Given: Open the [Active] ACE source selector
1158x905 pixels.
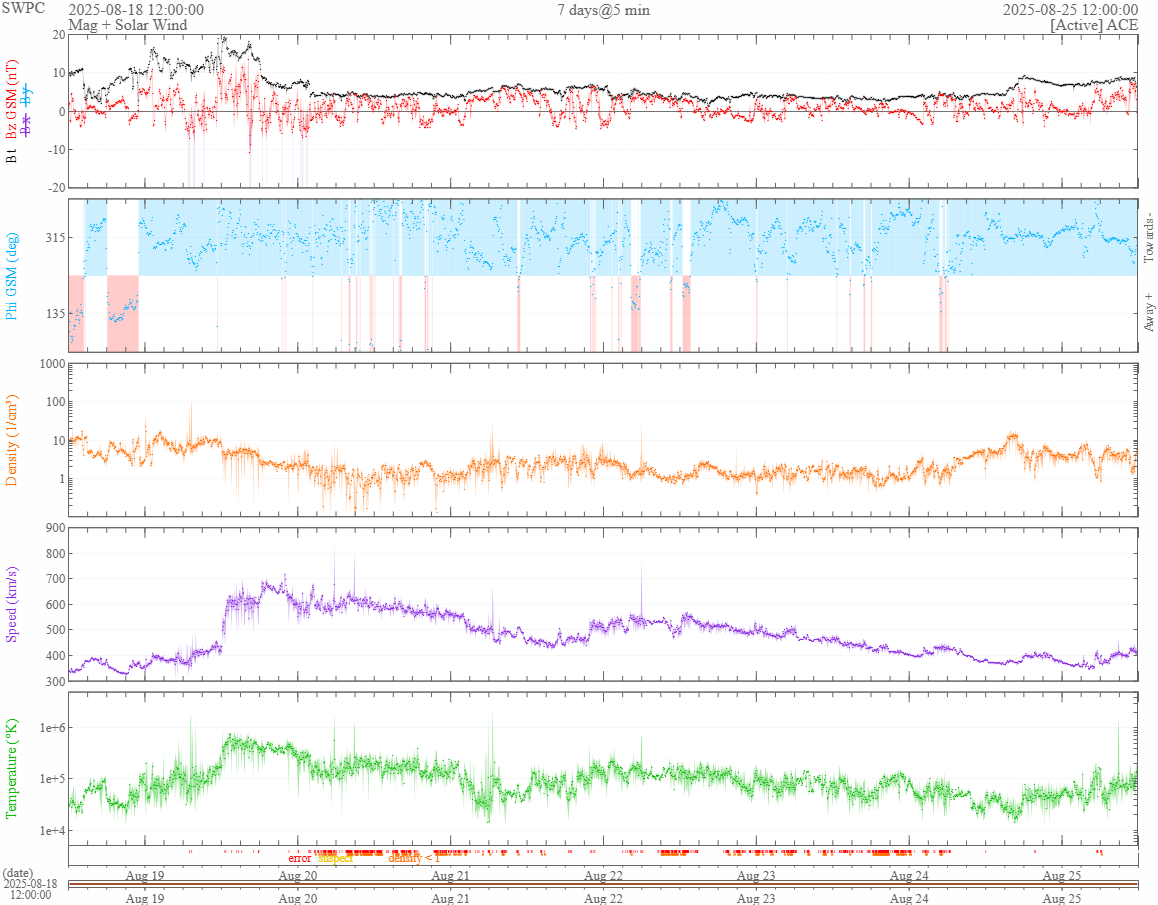Looking at the screenshot, I should [x=1094, y=25].
